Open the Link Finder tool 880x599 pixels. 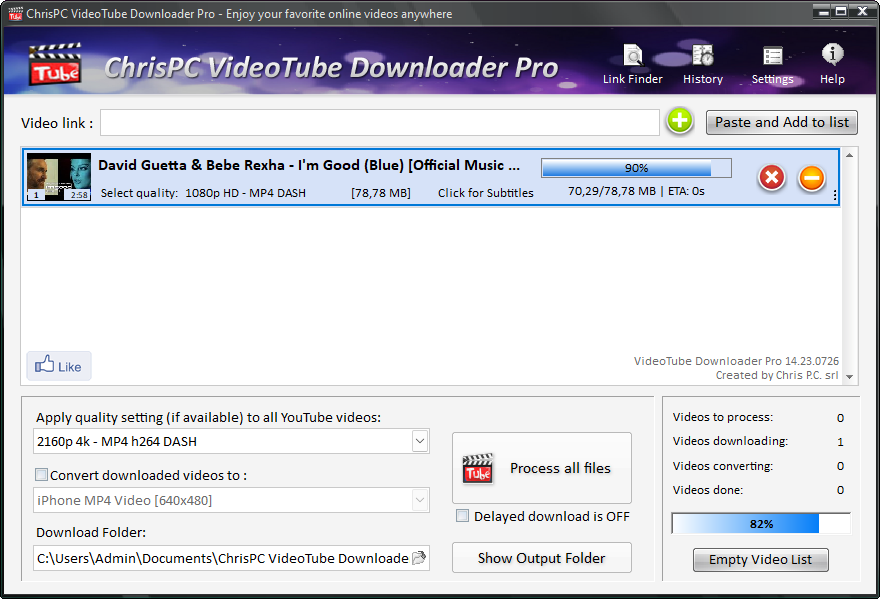632,64
